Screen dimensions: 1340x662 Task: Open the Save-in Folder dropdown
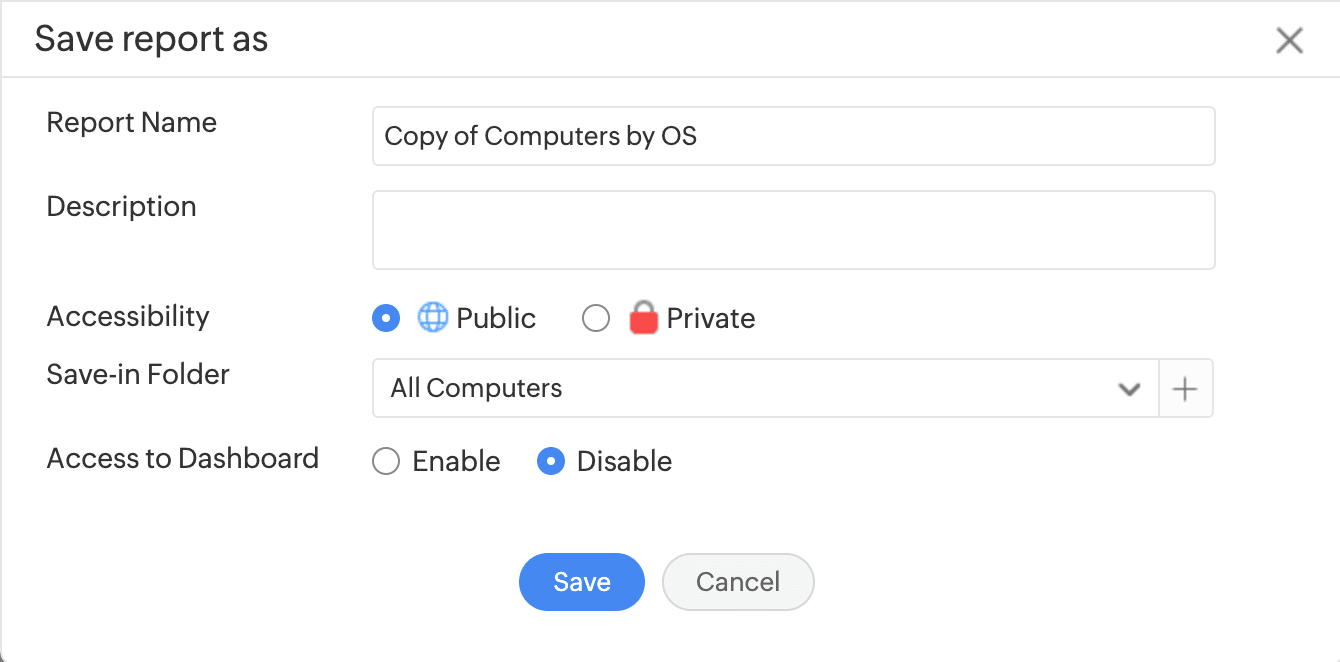(x=764, y=388)
